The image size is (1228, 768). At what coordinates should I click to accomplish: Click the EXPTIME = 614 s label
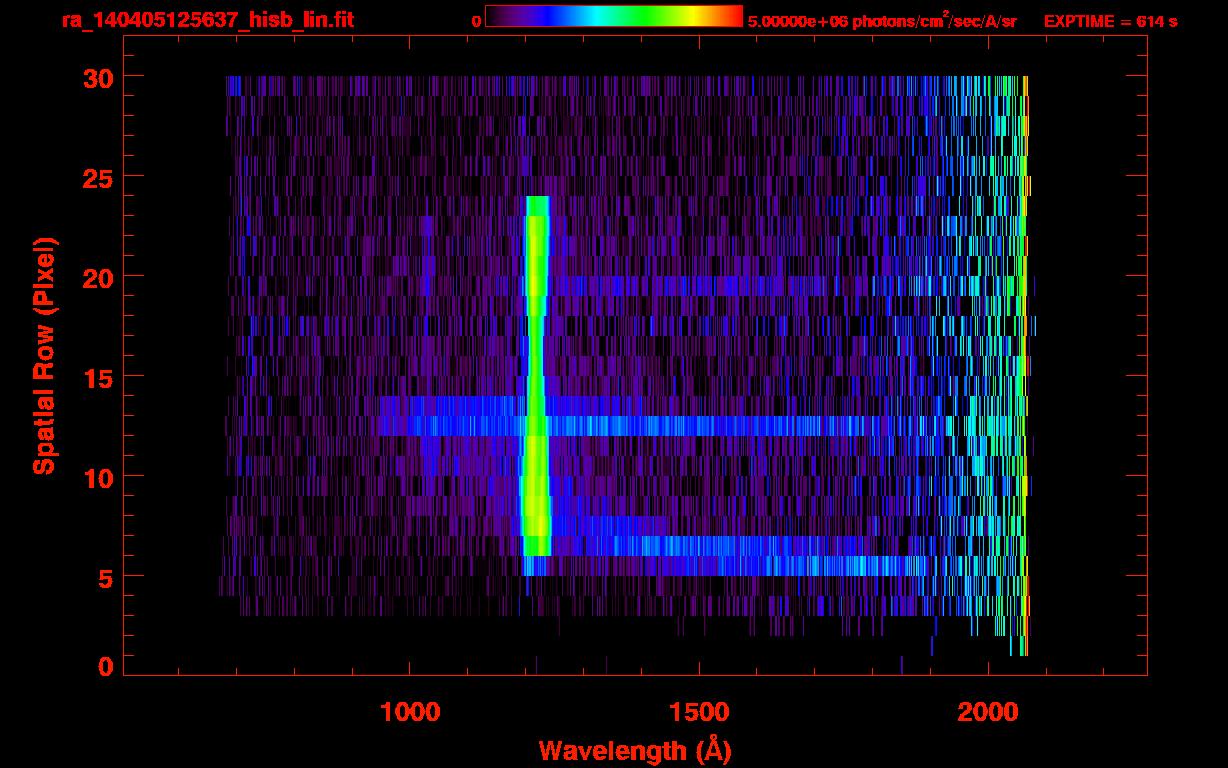[1110, 21]
